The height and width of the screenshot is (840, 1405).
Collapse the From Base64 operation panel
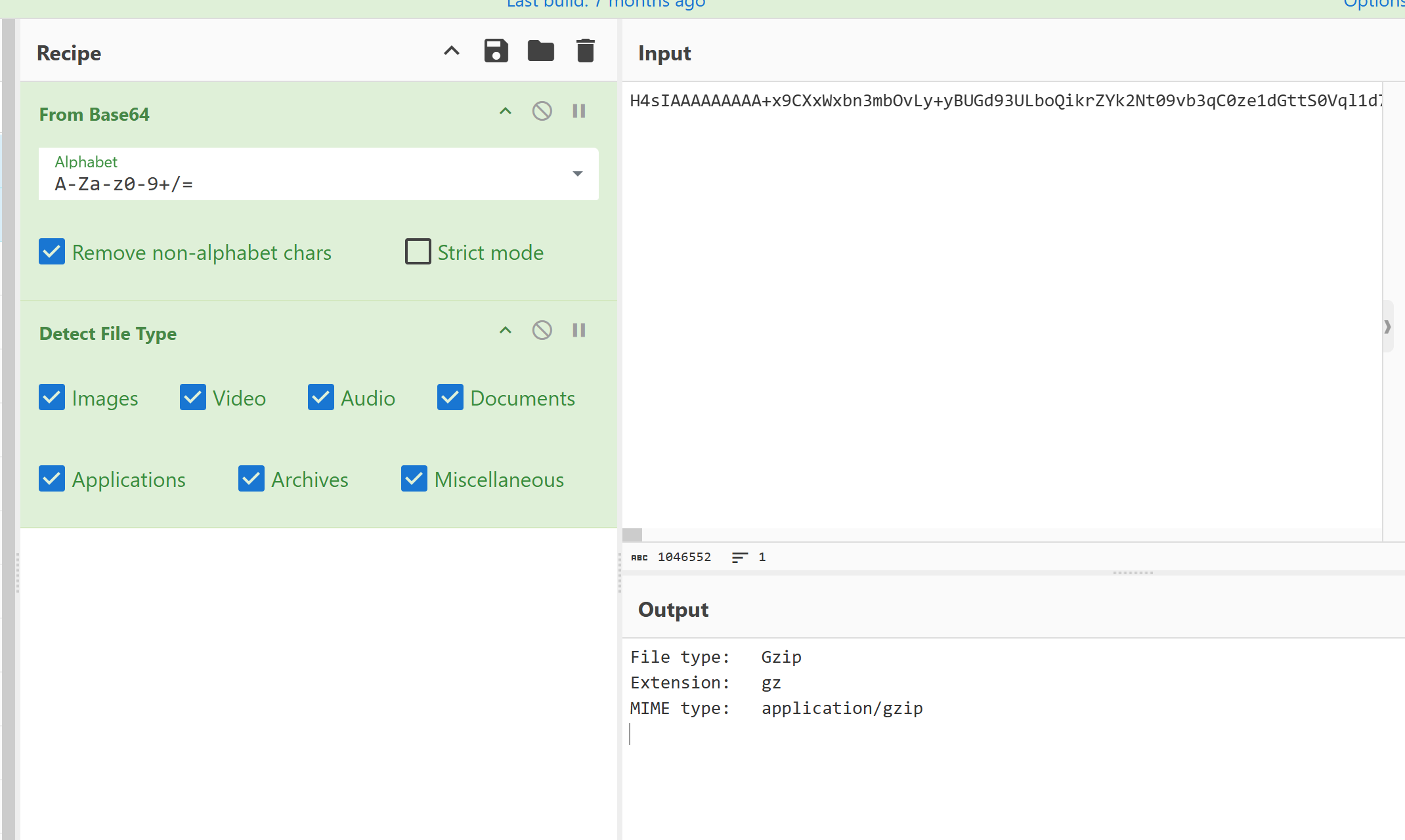[505, 111]
